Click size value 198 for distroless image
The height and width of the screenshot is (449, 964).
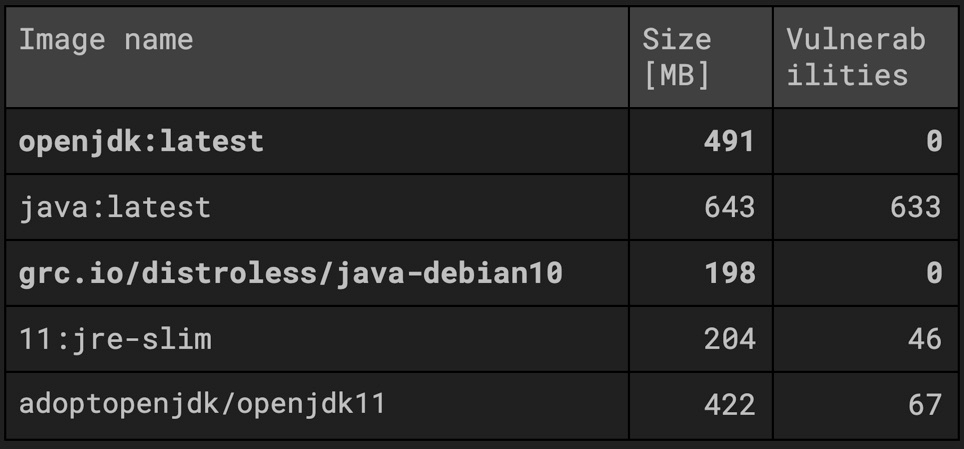pos(727,273)
